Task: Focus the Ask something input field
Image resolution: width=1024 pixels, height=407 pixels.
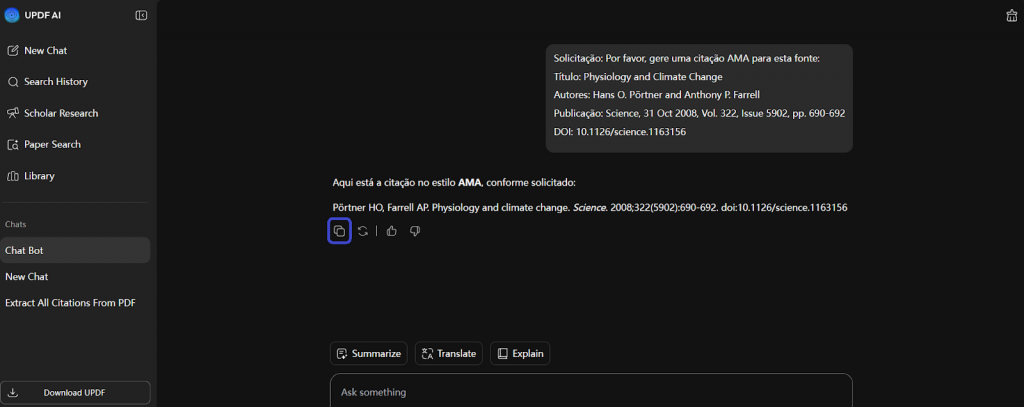Action: click(591, 391)
